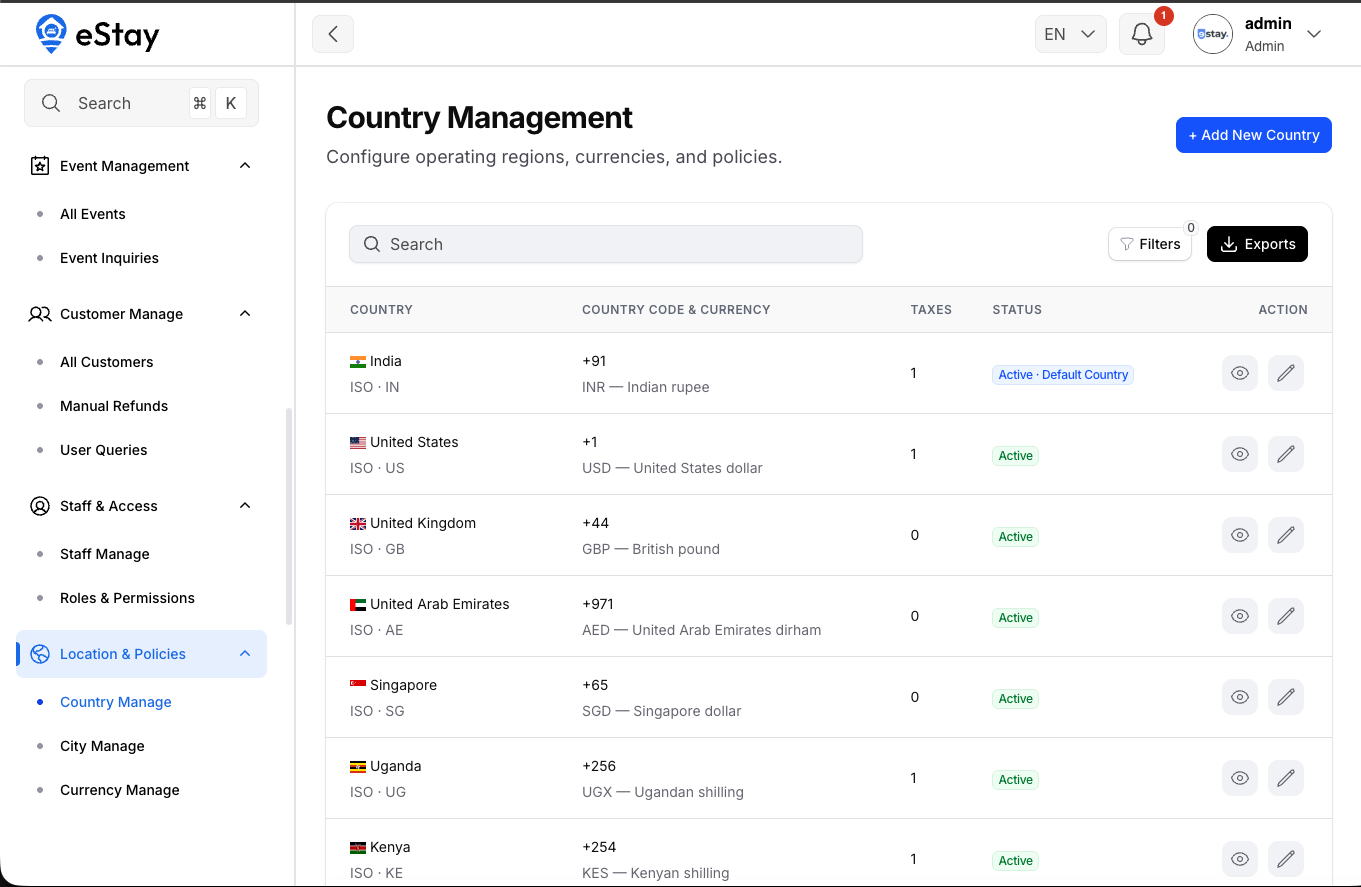Open Roles & Permissions
1361x887 pixels.
pyautogui.click(x=127, y=598)
